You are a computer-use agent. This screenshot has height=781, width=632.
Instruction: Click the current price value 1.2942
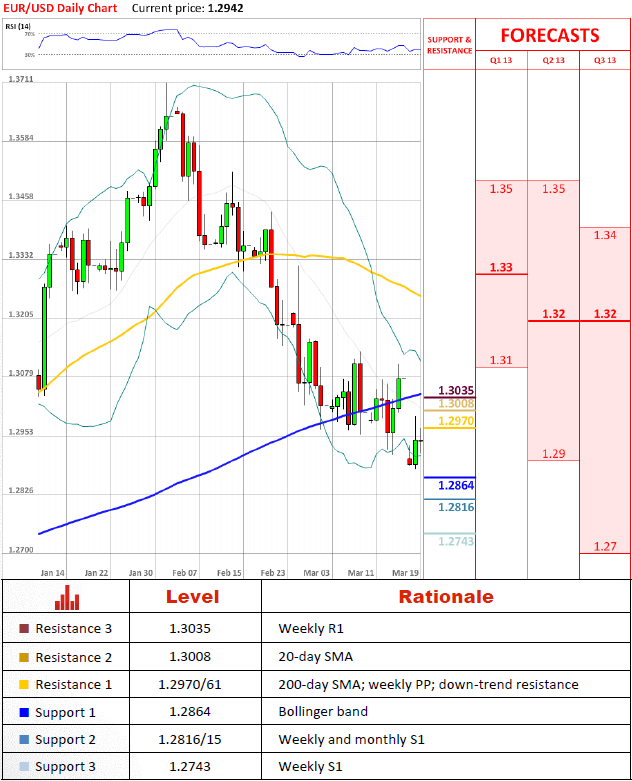click(x=226, y=8)
